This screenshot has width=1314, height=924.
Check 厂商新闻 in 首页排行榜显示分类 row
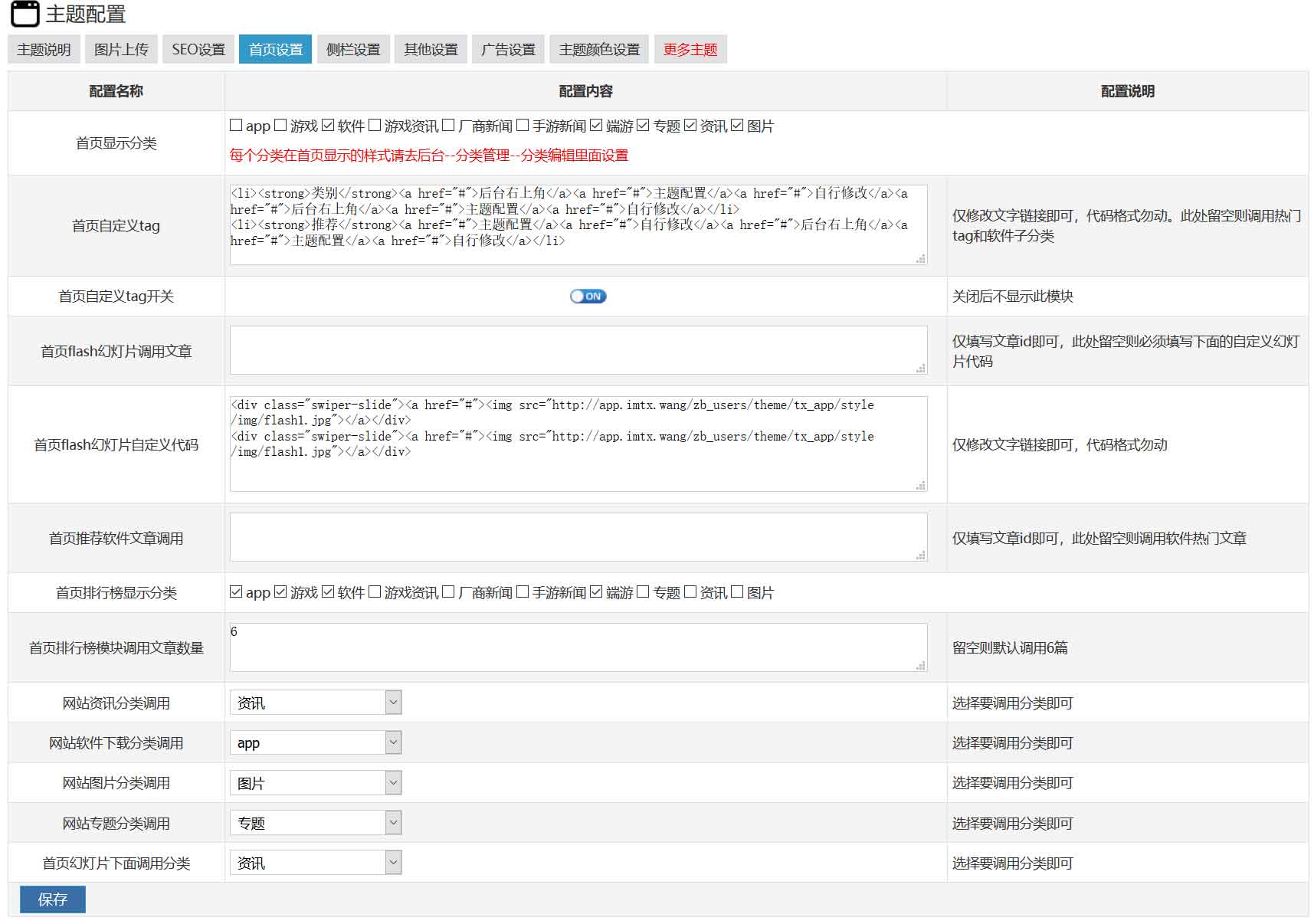tap(448, 591)
